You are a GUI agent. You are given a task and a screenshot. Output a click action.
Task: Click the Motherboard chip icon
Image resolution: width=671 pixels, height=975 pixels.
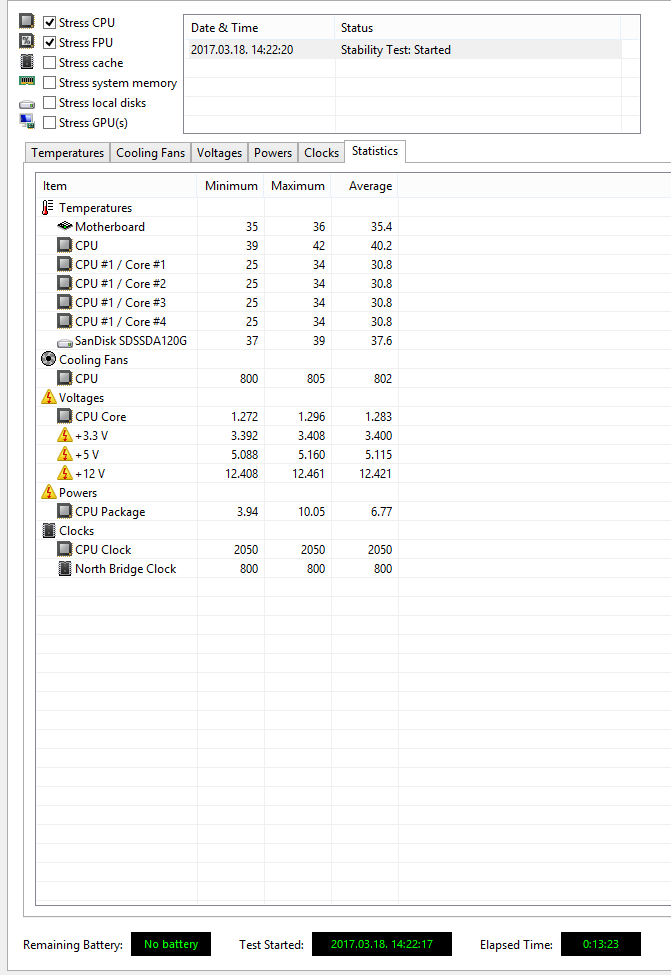pos(65,226)
